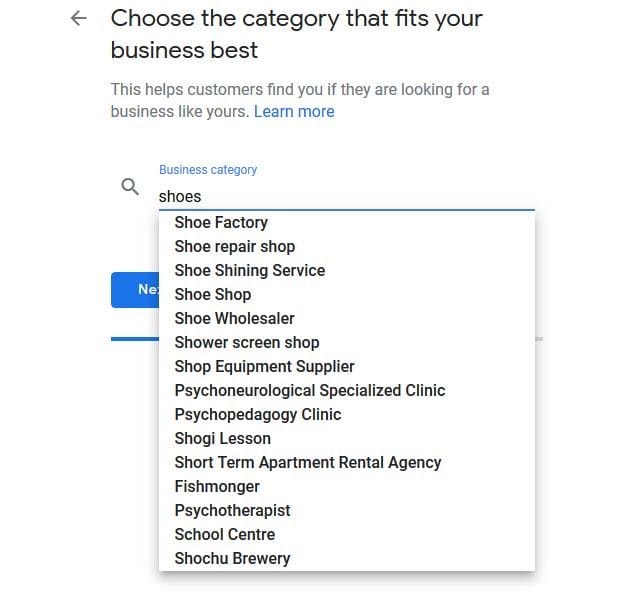Select Short Term Apartment Rental Agency

(346, 462)
